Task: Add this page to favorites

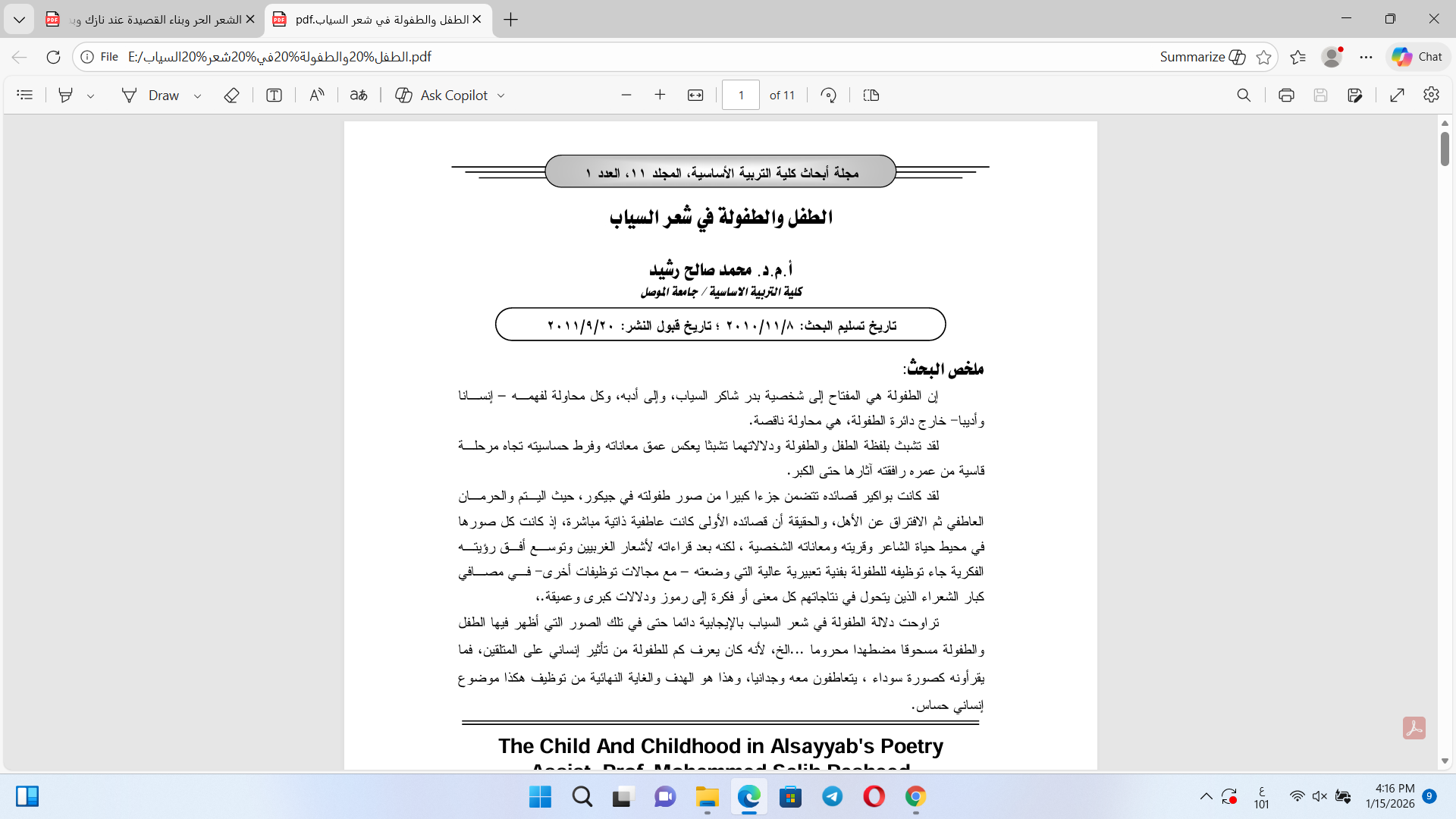Action: [x=1263, y=57]
